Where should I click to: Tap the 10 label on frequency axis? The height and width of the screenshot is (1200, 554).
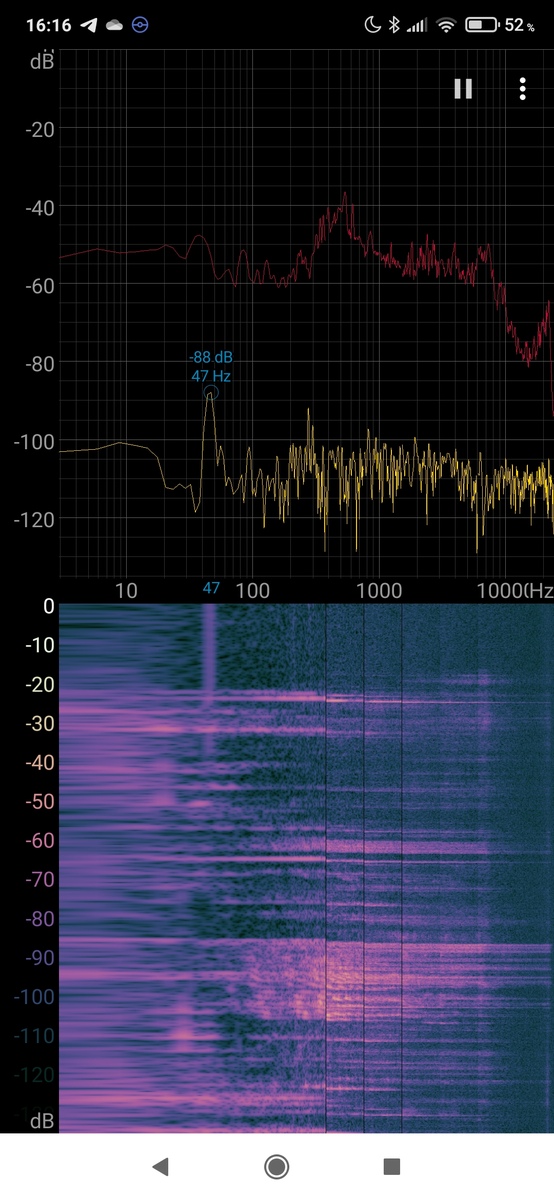pyautogui.click(x=126, y=590)
